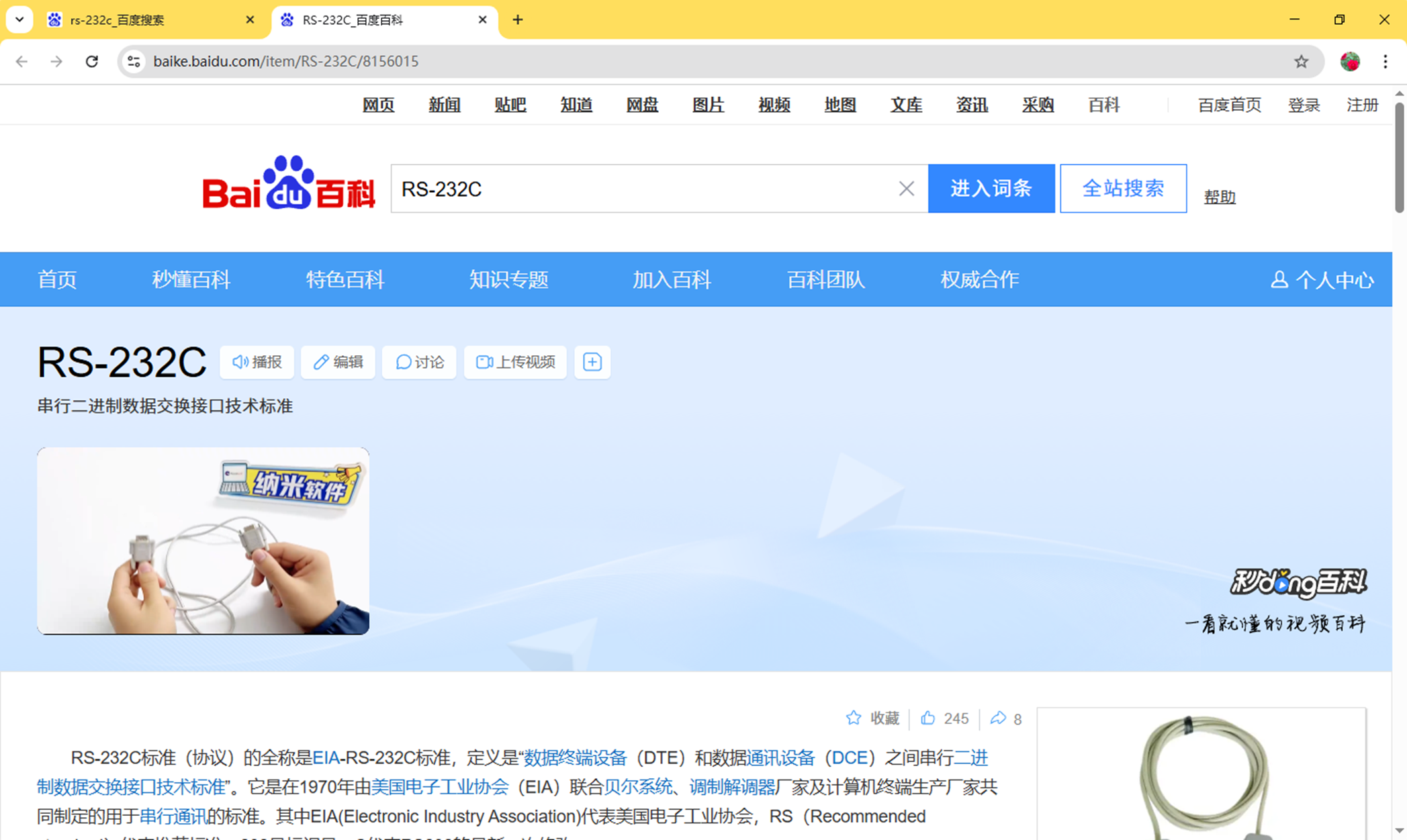Click the 编辑 pencil edit button
Screen dimensions: 1407x840
pyautogui.click(x=338, y=363)
